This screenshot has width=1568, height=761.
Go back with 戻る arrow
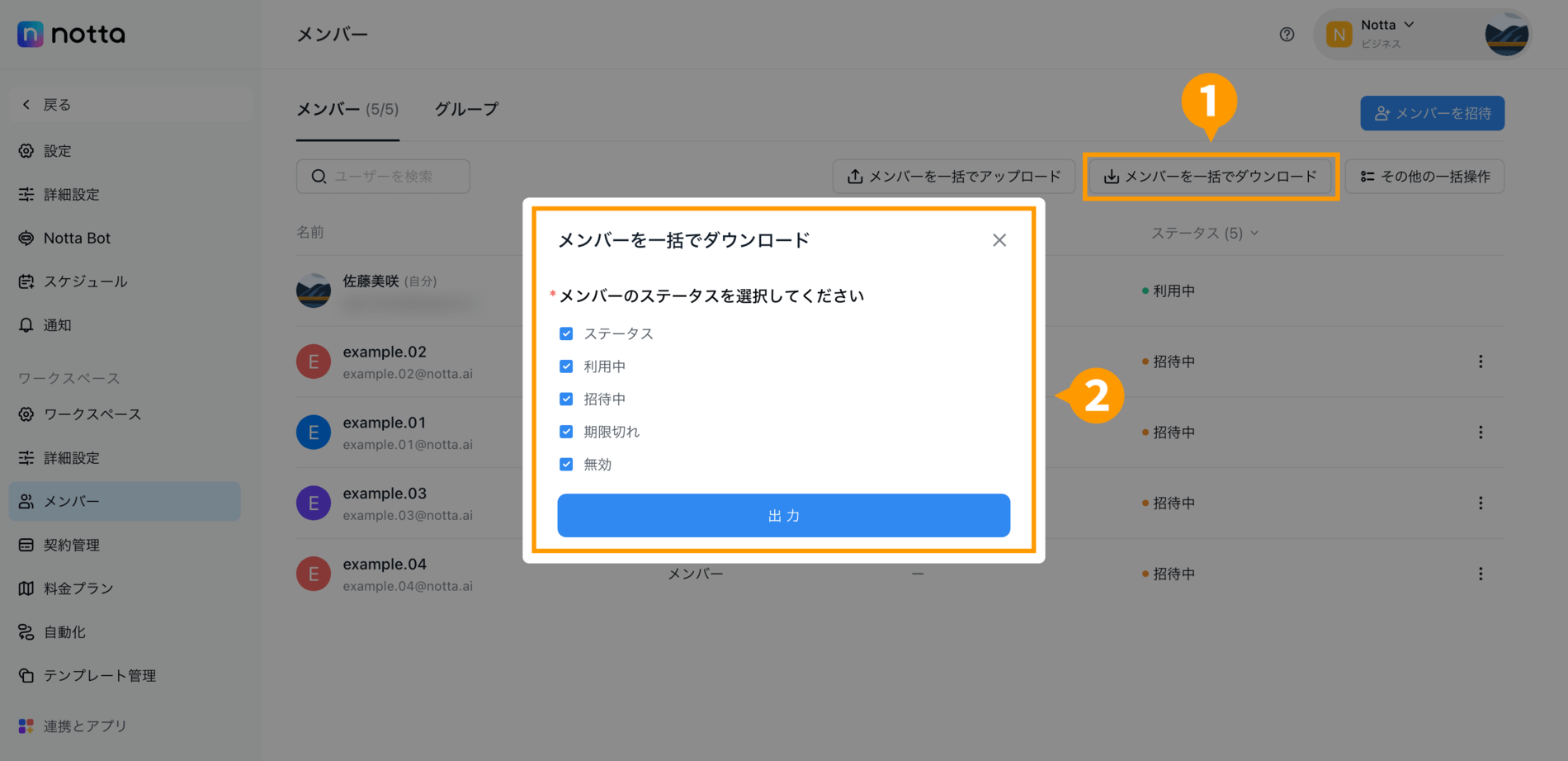click(x=130, y=105)
